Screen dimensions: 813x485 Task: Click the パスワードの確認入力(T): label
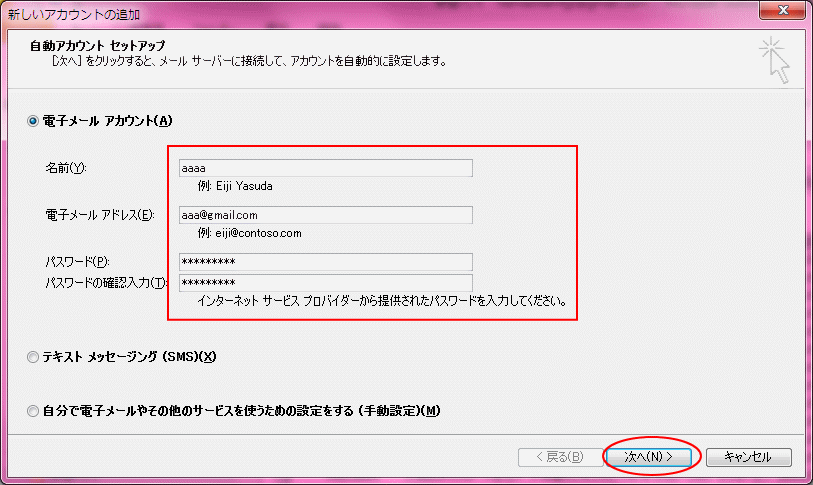coord(106,283)
